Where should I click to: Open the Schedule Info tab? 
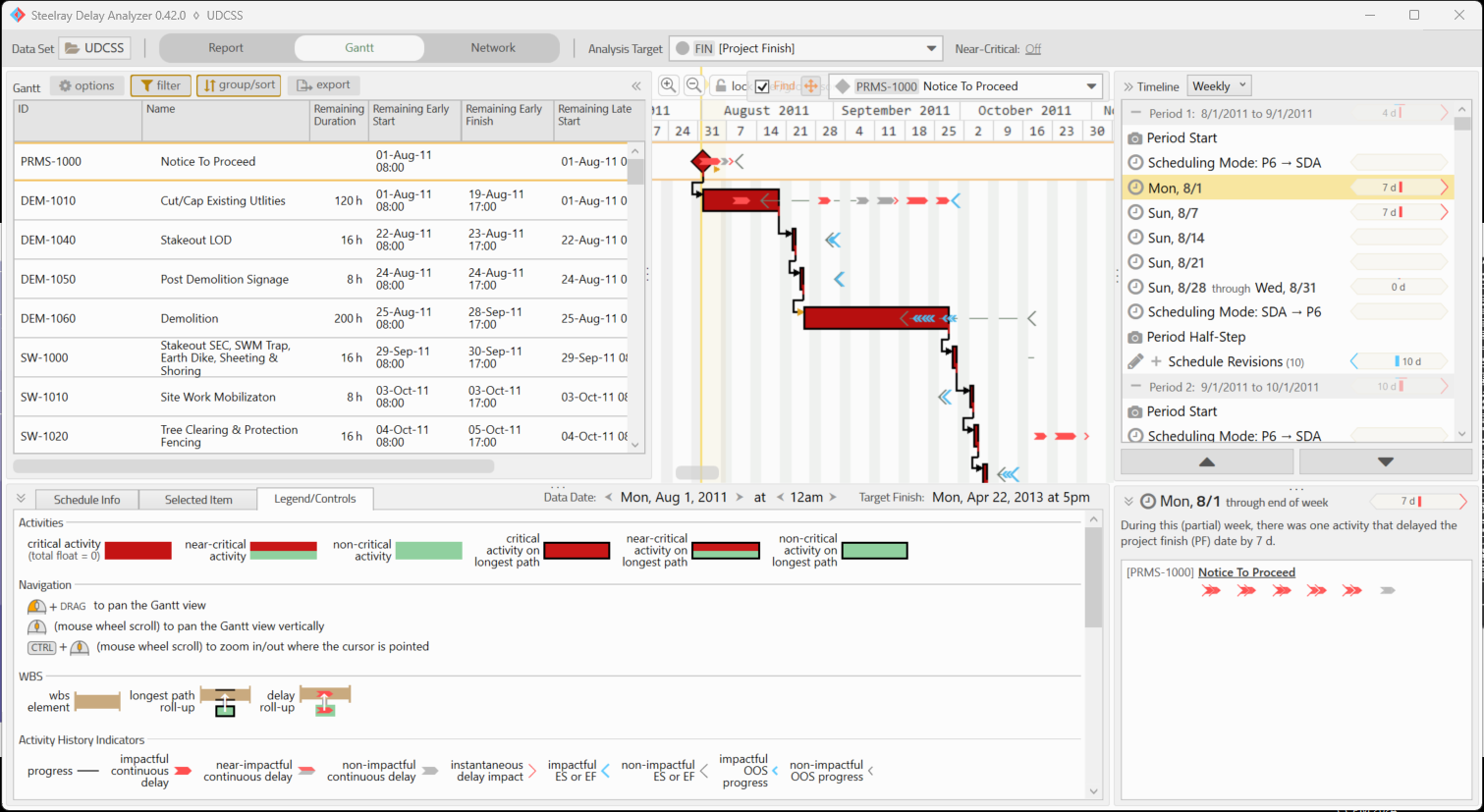86,499
